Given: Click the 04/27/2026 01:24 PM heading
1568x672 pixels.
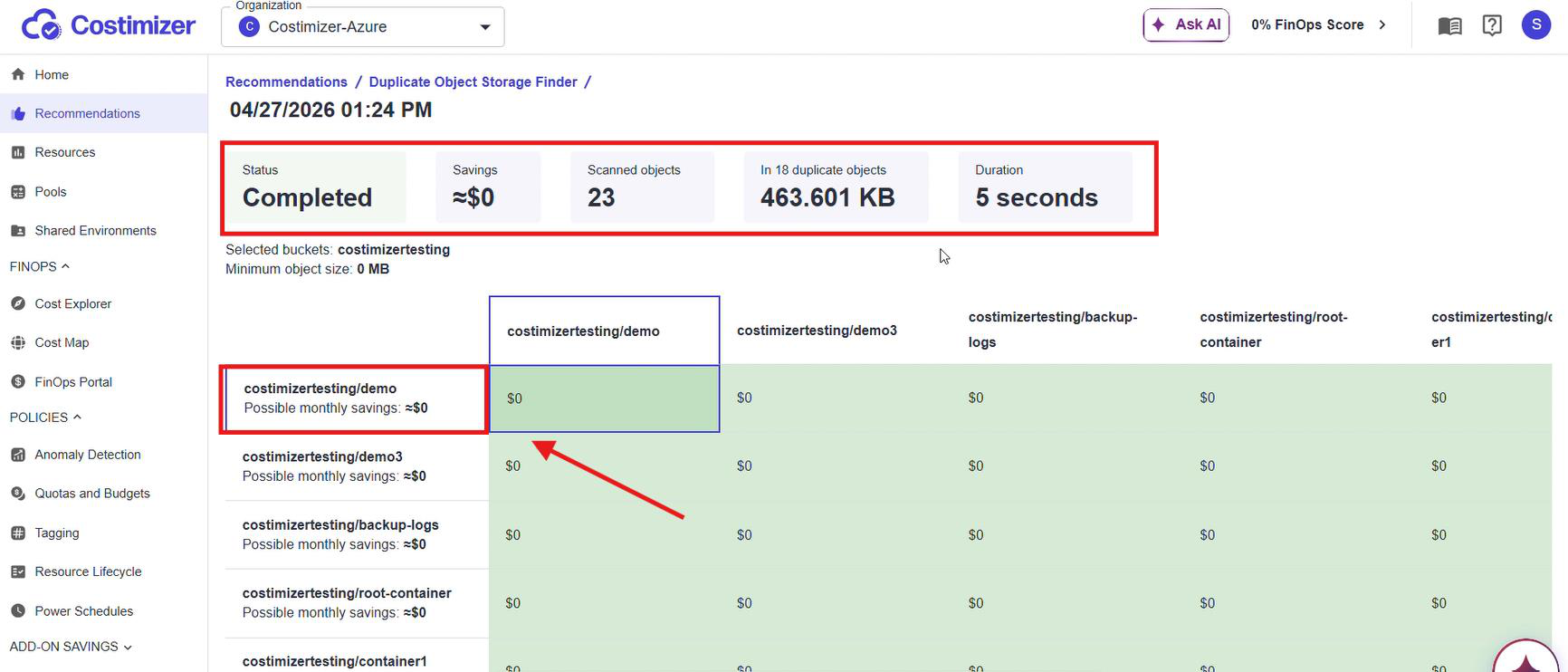Looking at the screenshot, I should 331,110.
